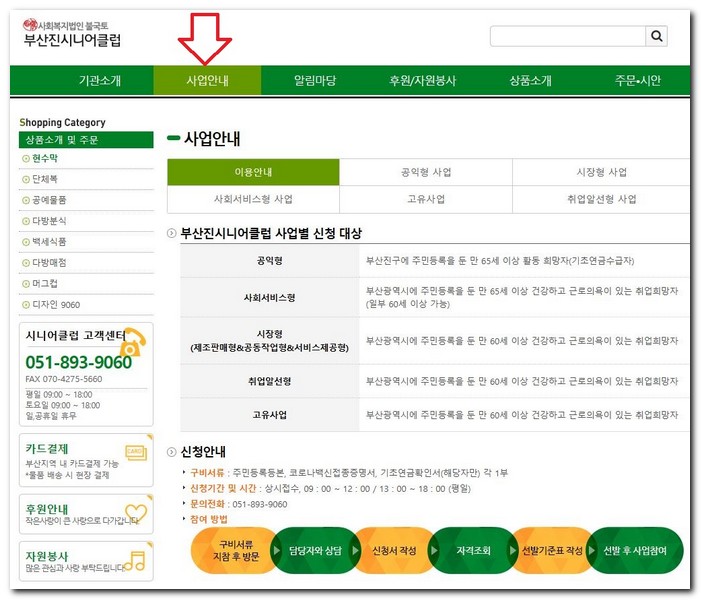The width and height of the screenshot is (701, 600).
Task: Click bullet icon next to 디자인 9060
Action: point(26,305)
